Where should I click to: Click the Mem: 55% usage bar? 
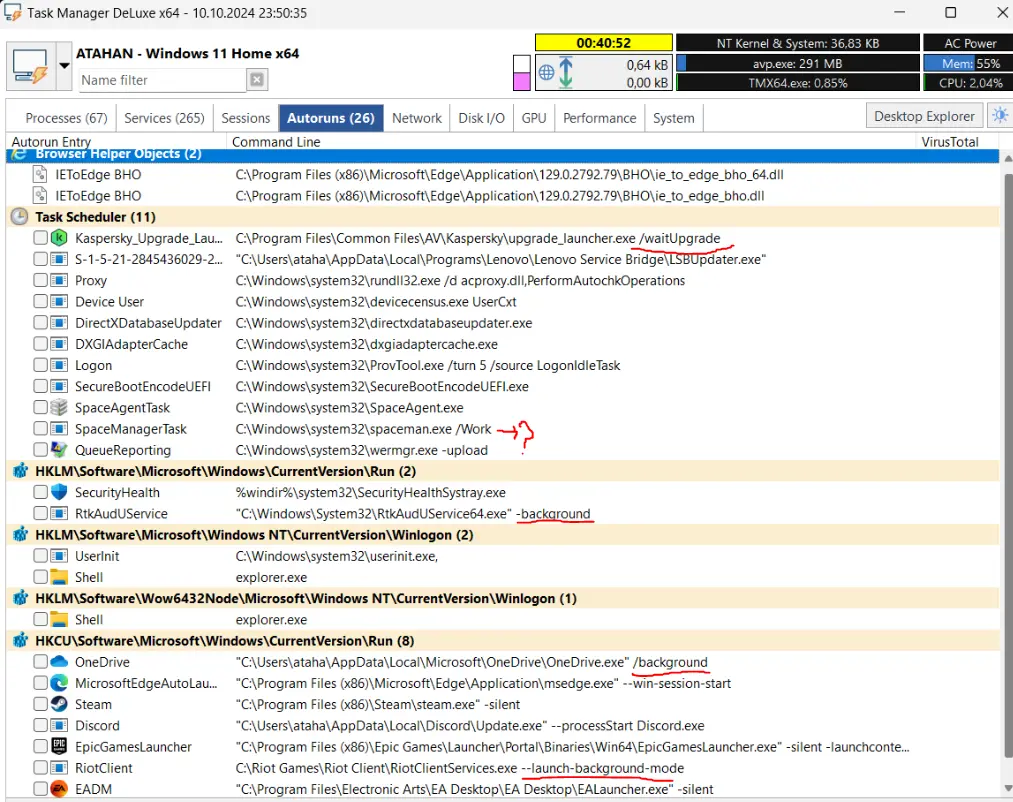(x=967, y=63)
